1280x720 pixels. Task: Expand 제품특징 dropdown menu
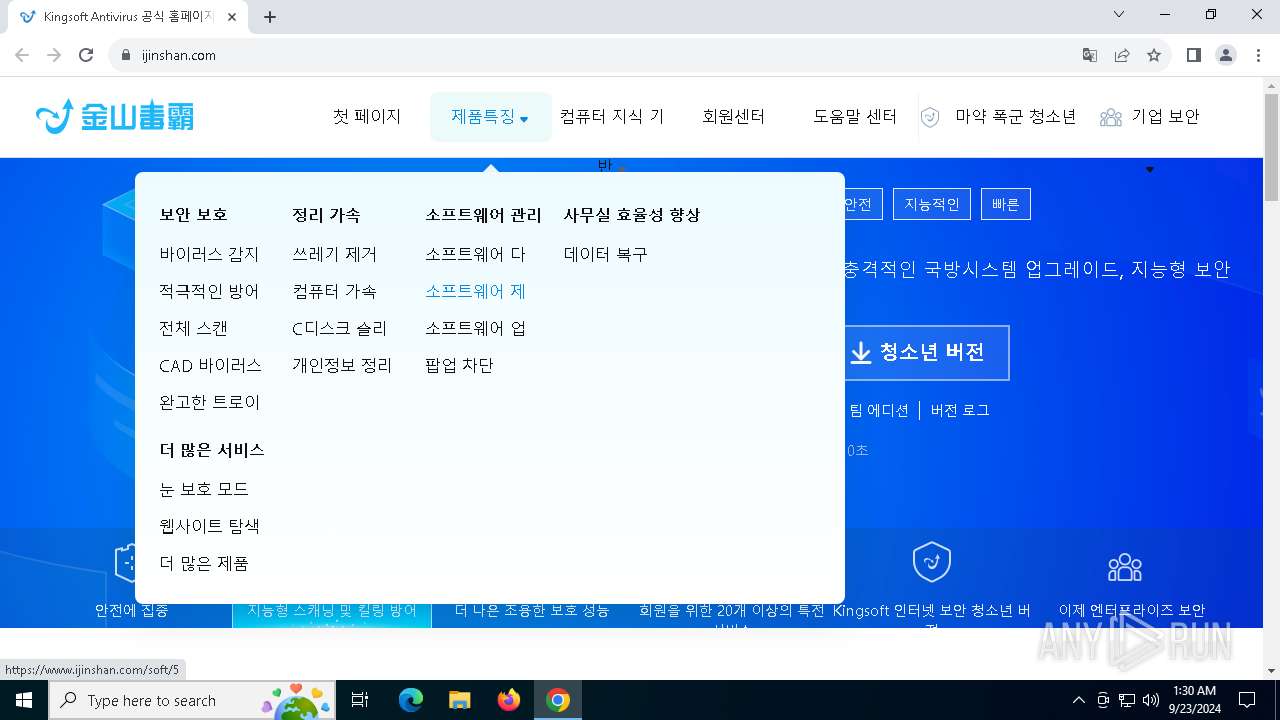point(490,117)
